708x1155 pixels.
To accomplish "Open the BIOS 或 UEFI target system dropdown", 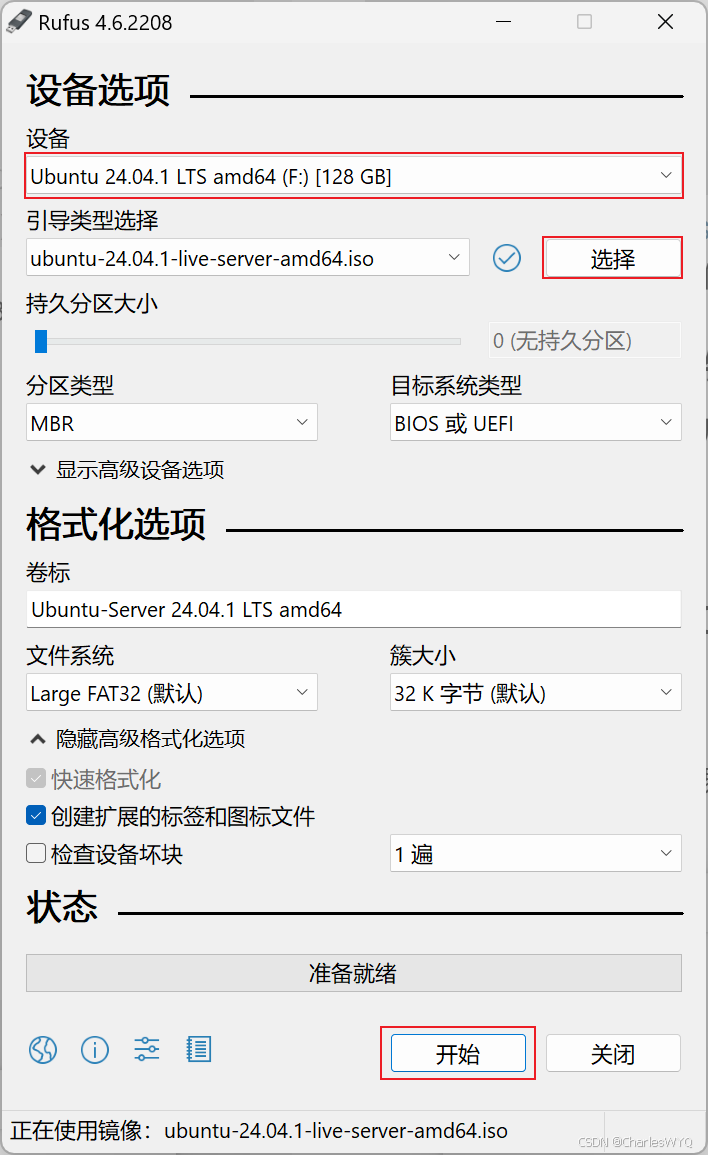I will click(x=536, y=422).
